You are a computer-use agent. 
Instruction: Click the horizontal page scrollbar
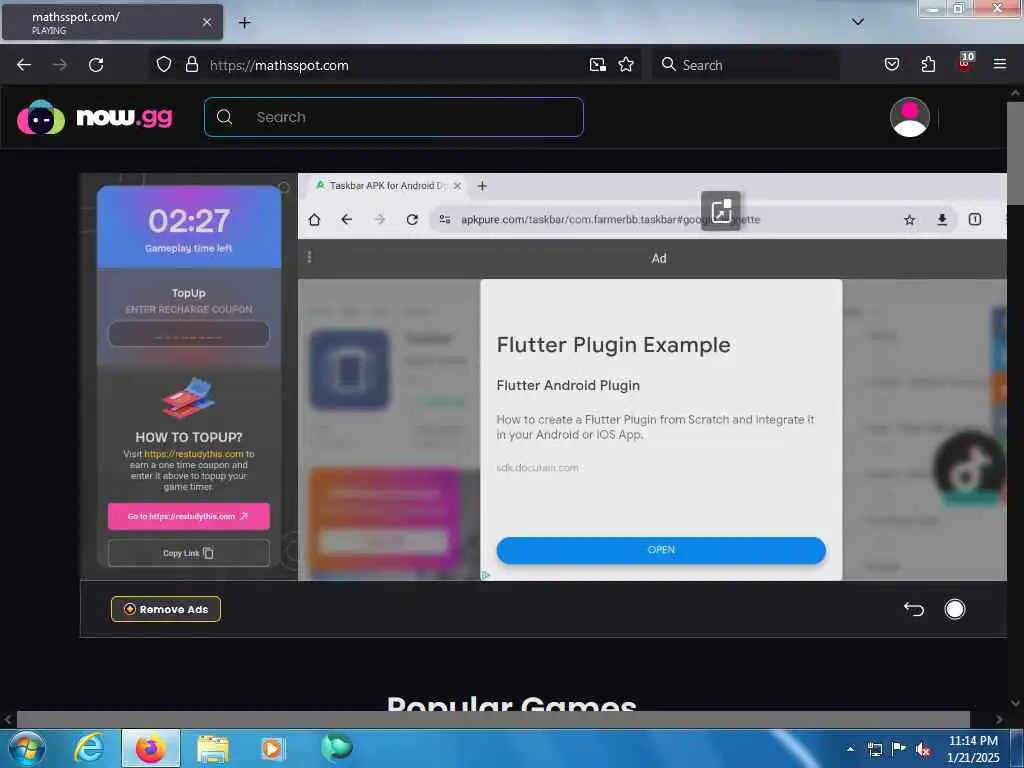493,720
